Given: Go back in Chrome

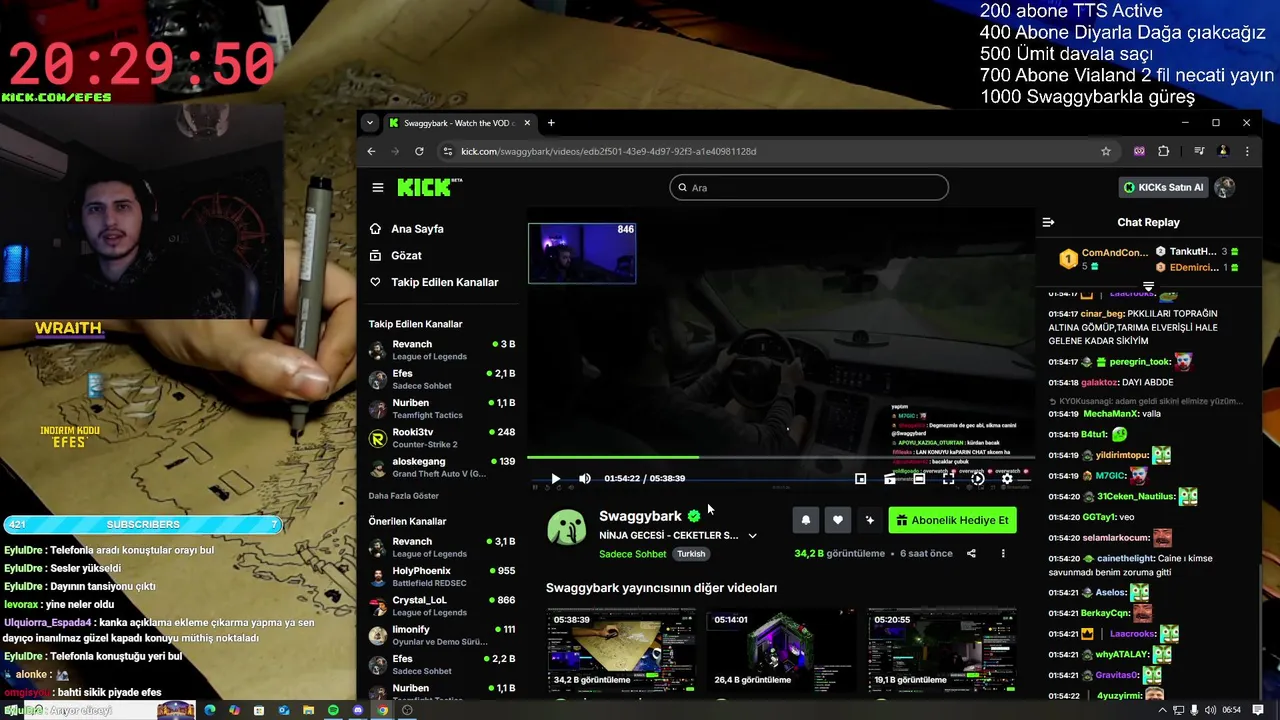Looking at the screenshot, I should pyautogui.click(x=371, y=151).
